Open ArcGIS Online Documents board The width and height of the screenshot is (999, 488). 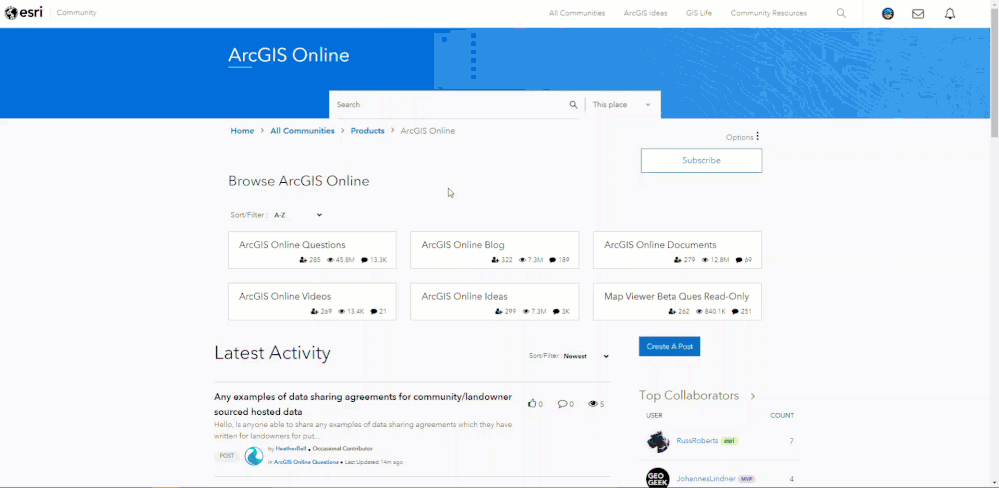pos(660,245)
